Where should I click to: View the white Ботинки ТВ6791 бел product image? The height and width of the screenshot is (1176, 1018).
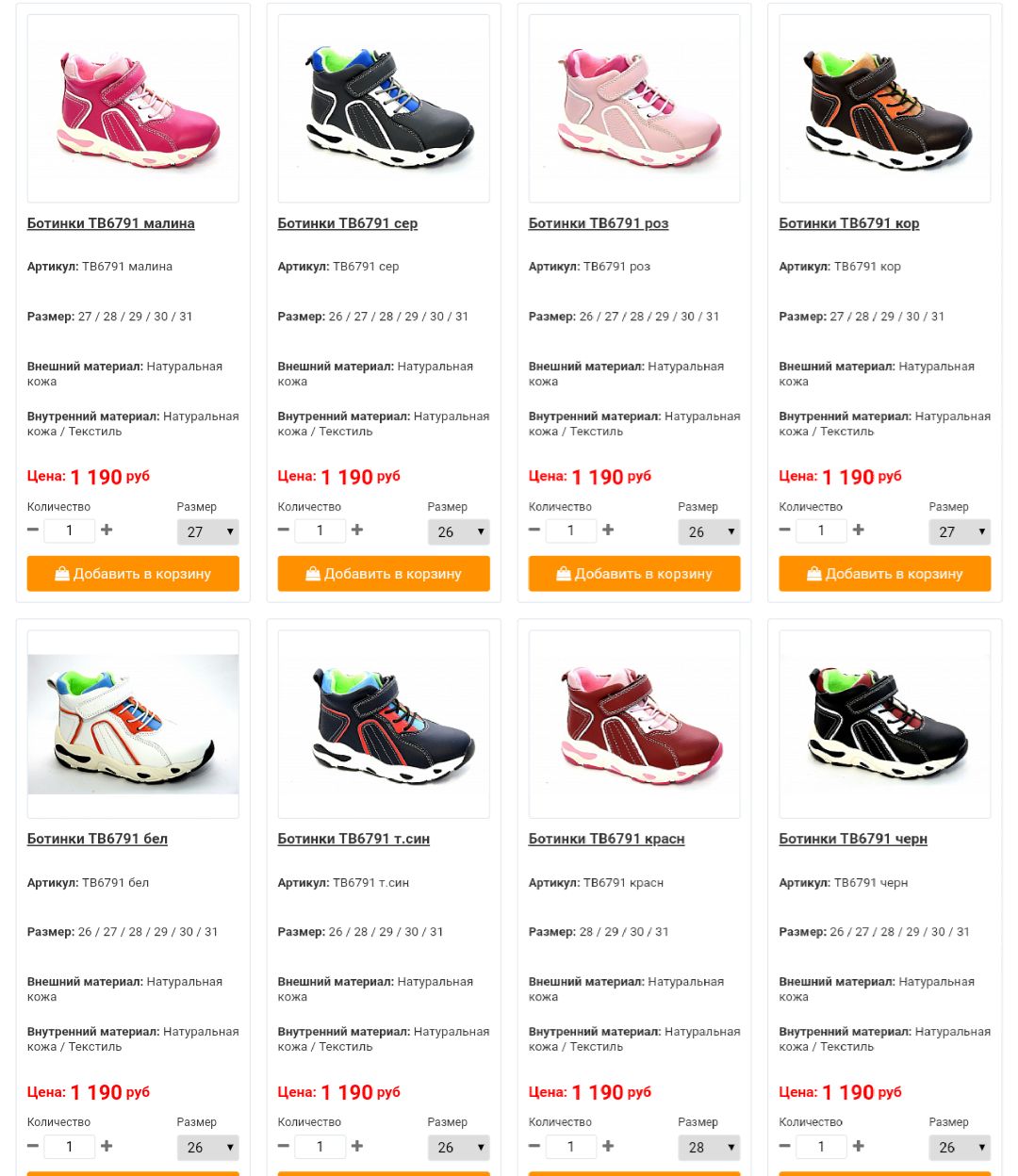click(x=133, y=724)
